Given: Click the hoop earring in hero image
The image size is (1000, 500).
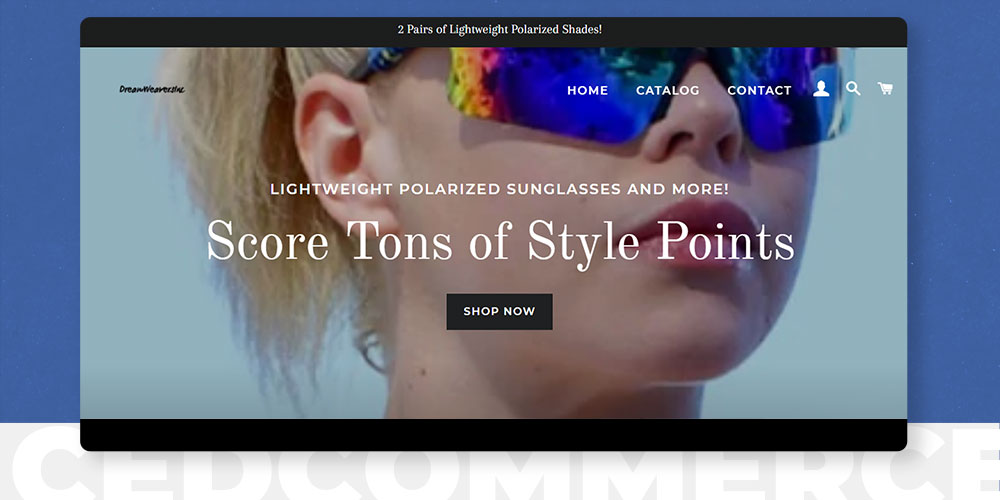Looking at the screenshot, I should (374, 352).
